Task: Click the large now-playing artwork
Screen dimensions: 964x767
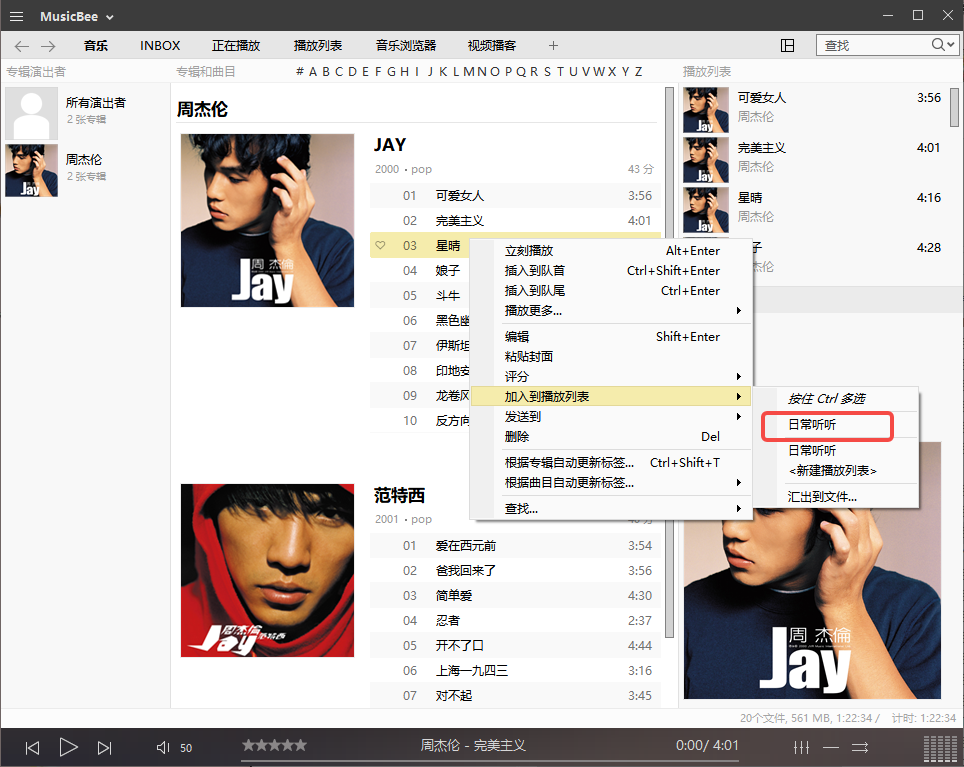Action: (812, 605)
